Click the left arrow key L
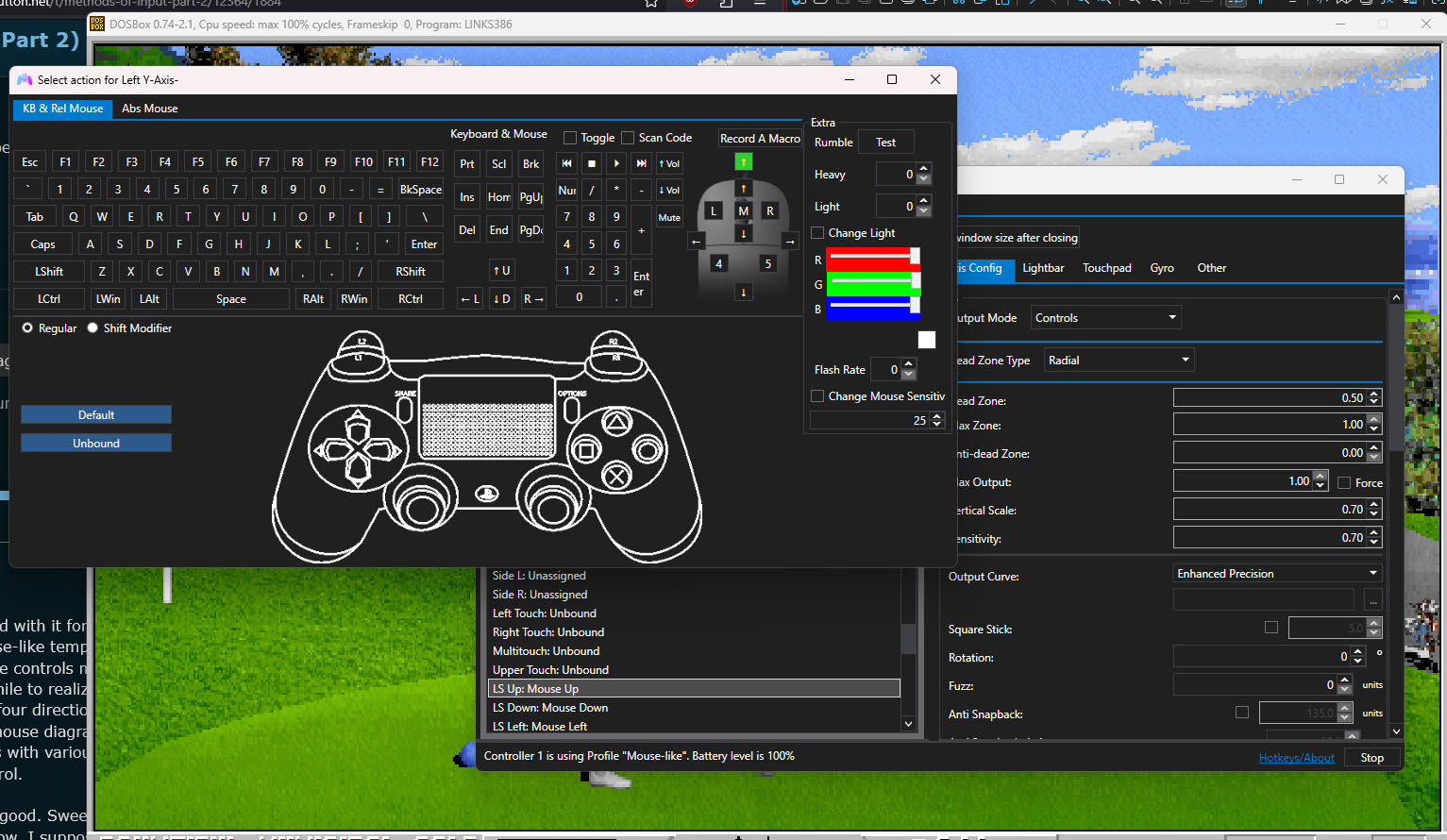 tap(470, 299)
